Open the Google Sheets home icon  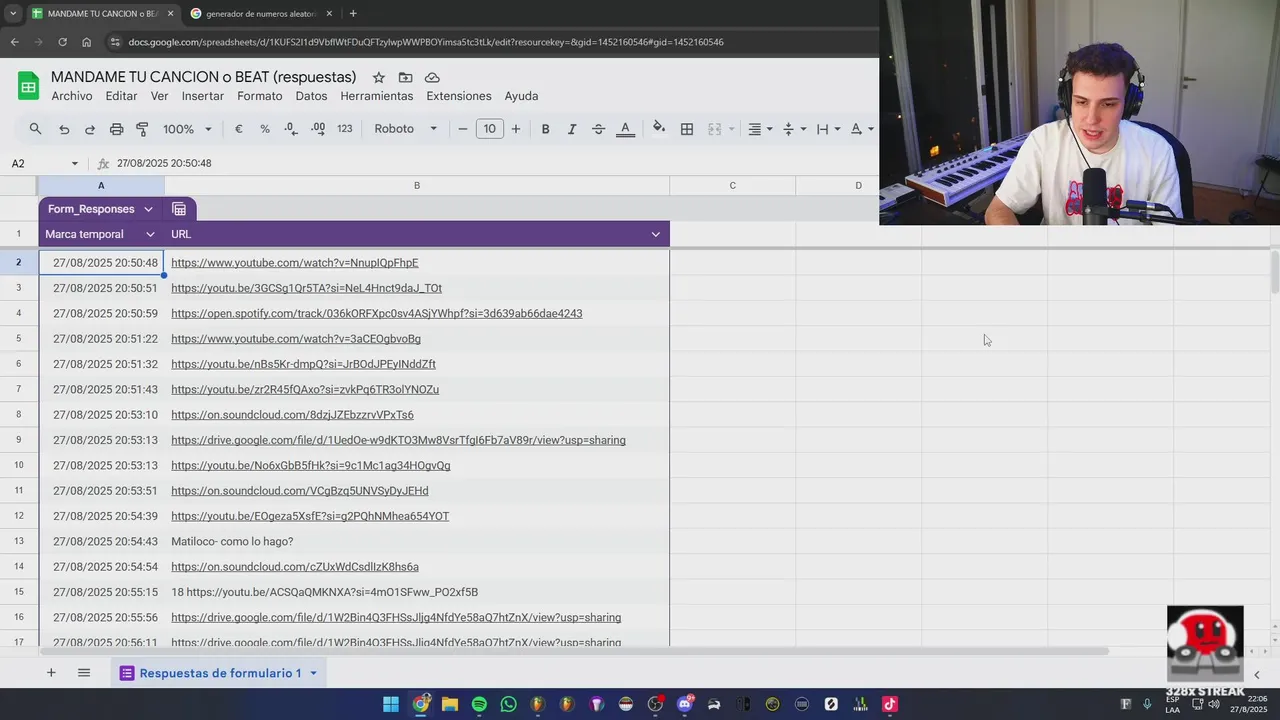point(28,86)
